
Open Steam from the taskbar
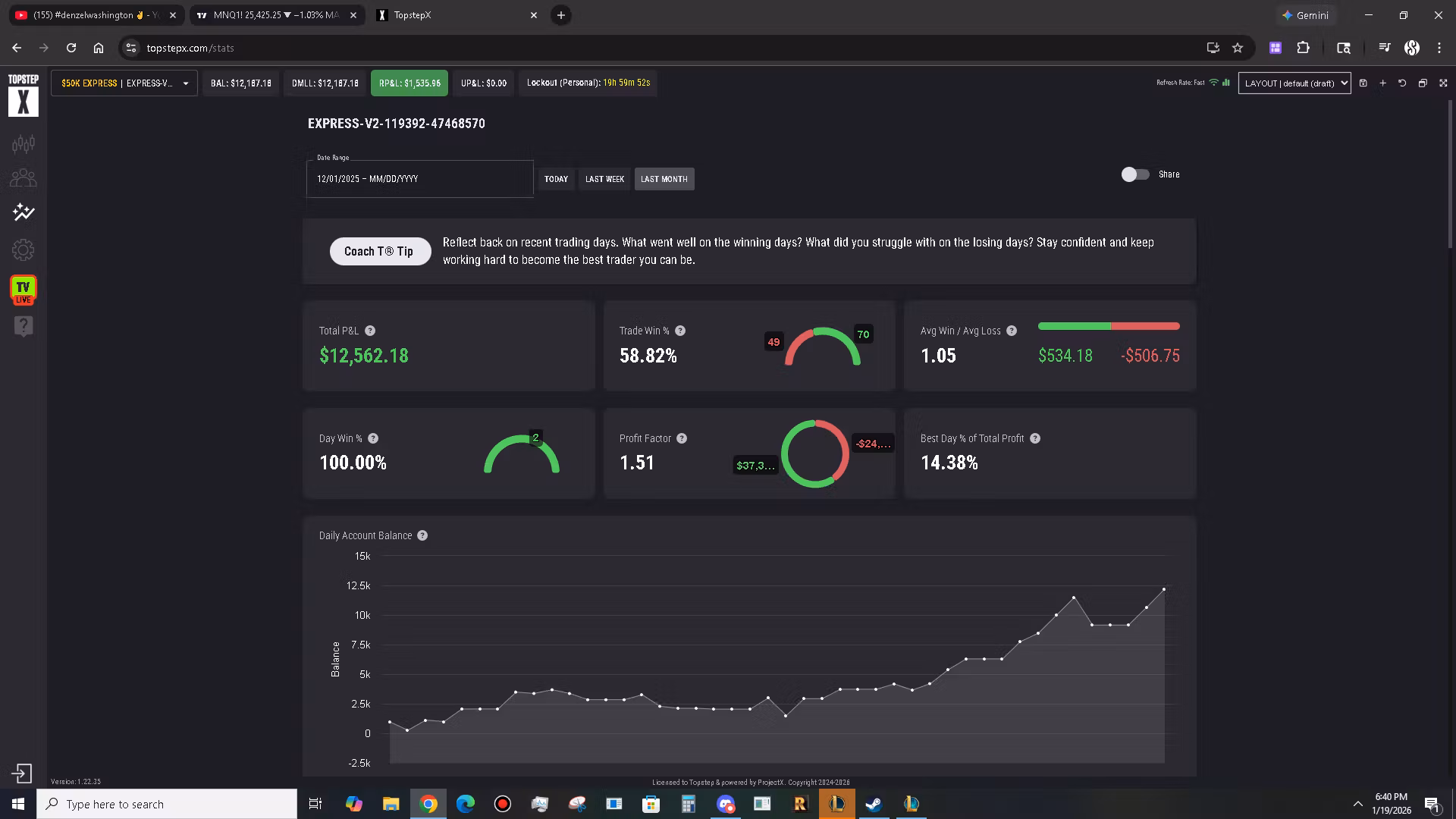click(x=874, y=804)
